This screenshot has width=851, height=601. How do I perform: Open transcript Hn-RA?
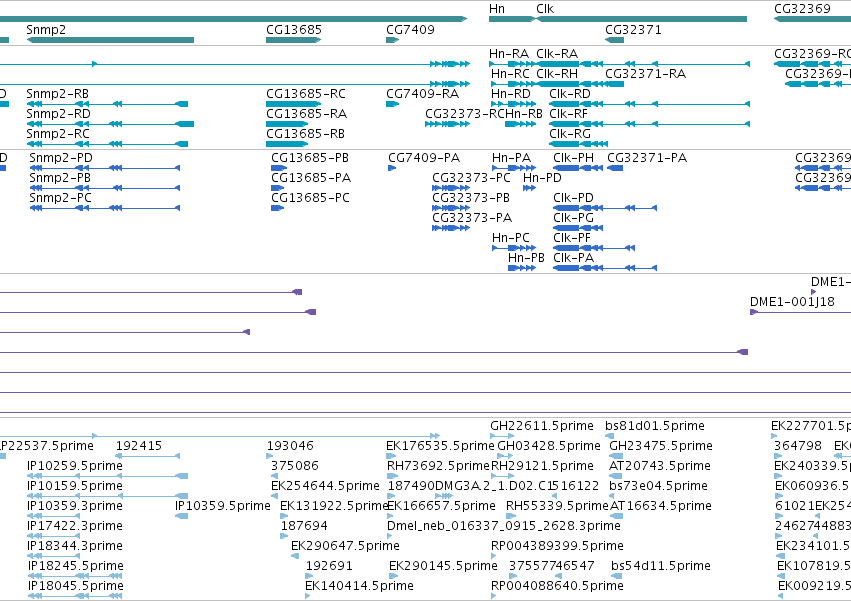509,53
